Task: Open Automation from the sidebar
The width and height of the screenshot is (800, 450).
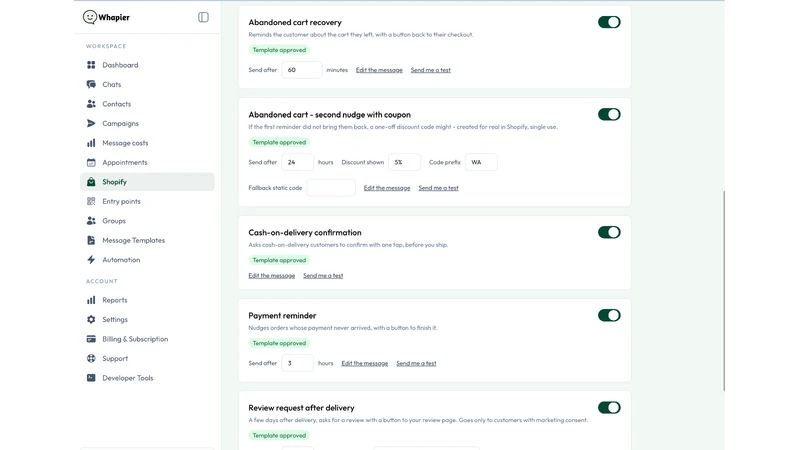Action: click(147, 260)
